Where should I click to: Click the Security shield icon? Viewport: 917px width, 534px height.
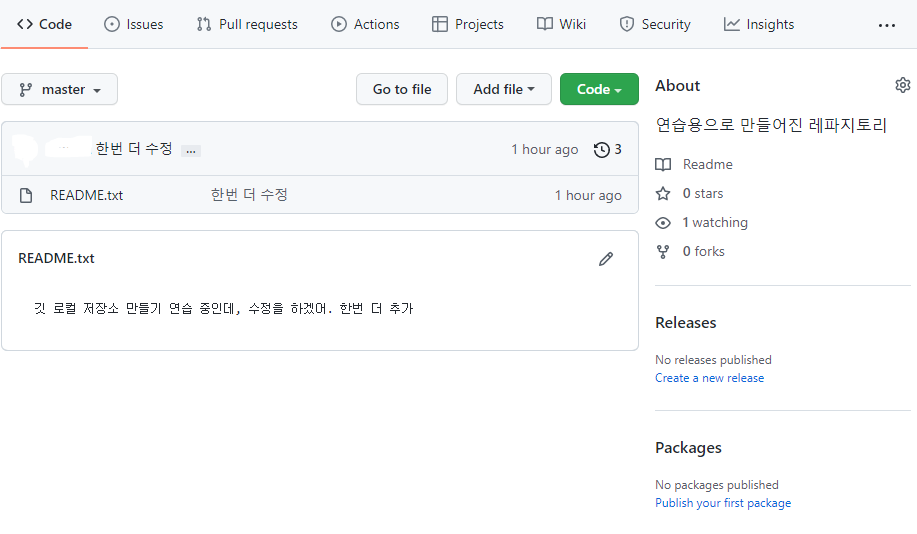pyautogui.click(x=626, y=24)
